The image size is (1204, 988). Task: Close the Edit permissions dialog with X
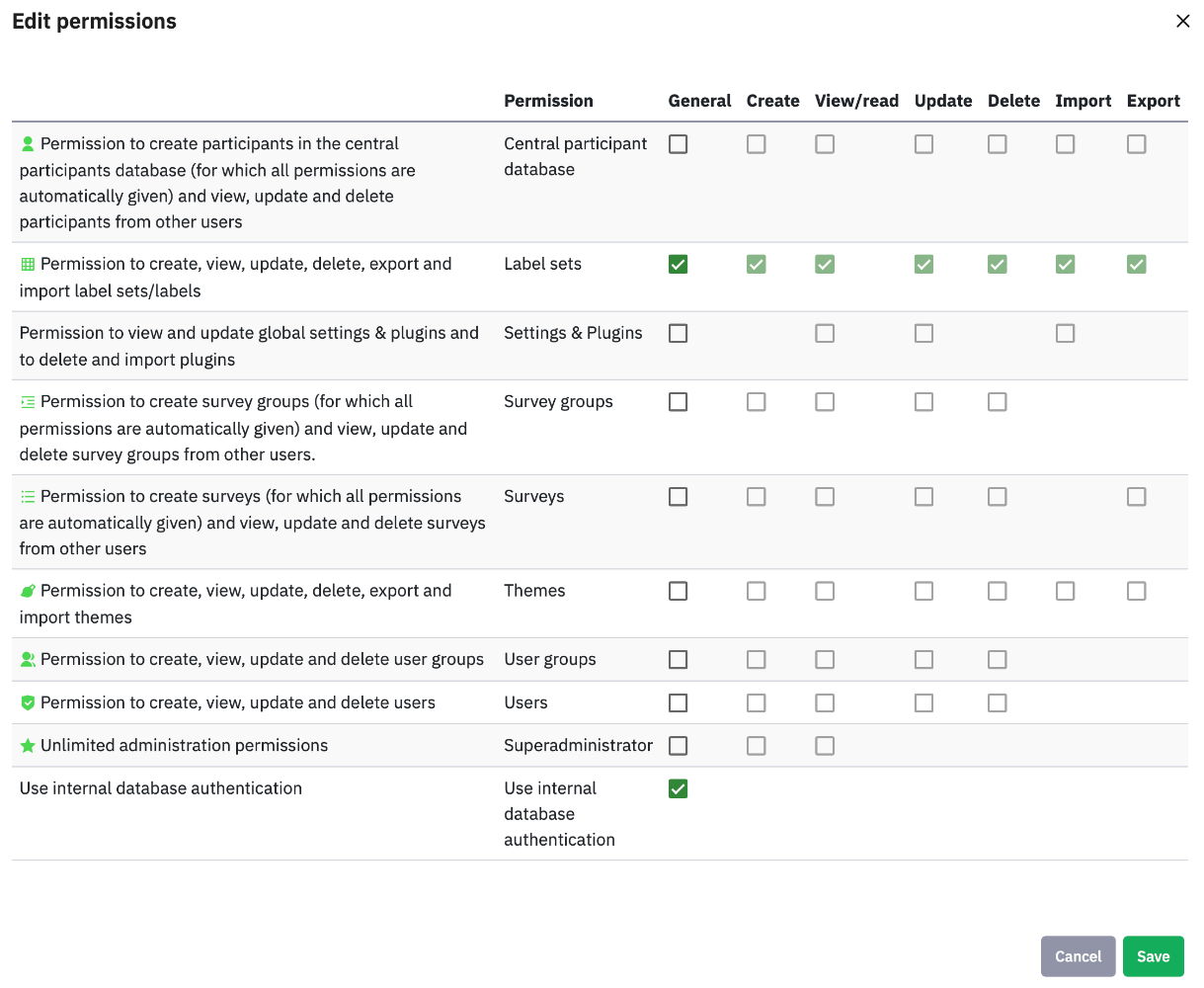(x=1182, y=21)
